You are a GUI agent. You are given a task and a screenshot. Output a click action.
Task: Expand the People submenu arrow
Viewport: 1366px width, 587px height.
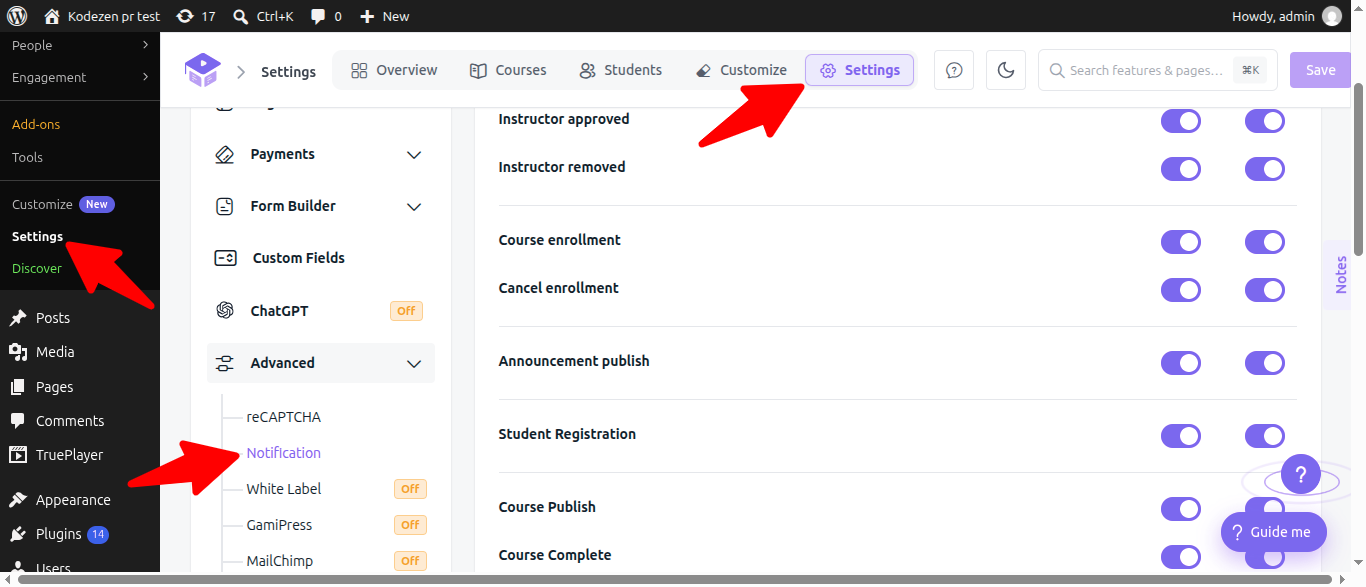point(145,45)
